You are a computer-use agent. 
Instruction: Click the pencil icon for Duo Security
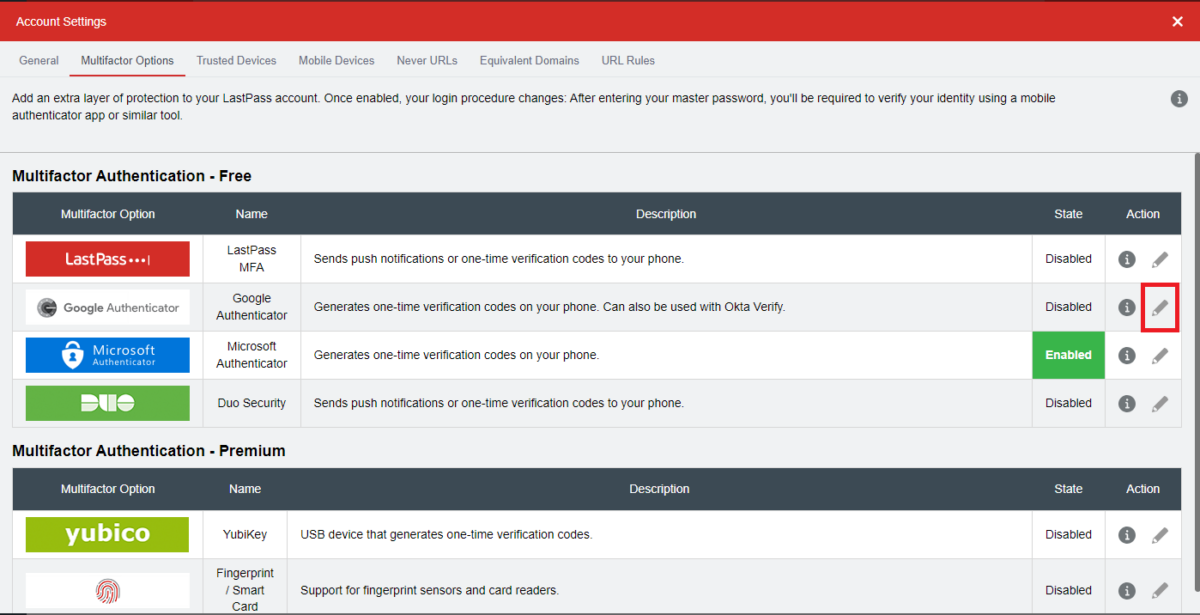(x=1160, y=403)
